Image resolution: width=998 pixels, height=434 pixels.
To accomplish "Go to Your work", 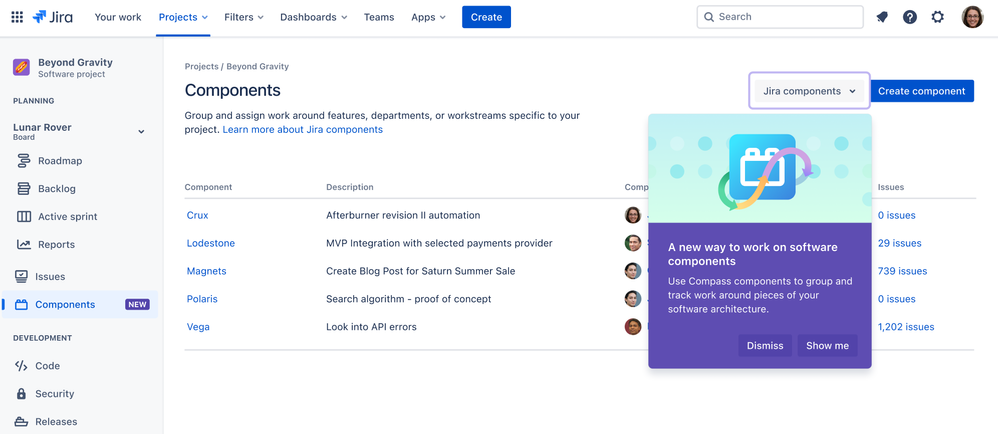I will coord(118,17).
